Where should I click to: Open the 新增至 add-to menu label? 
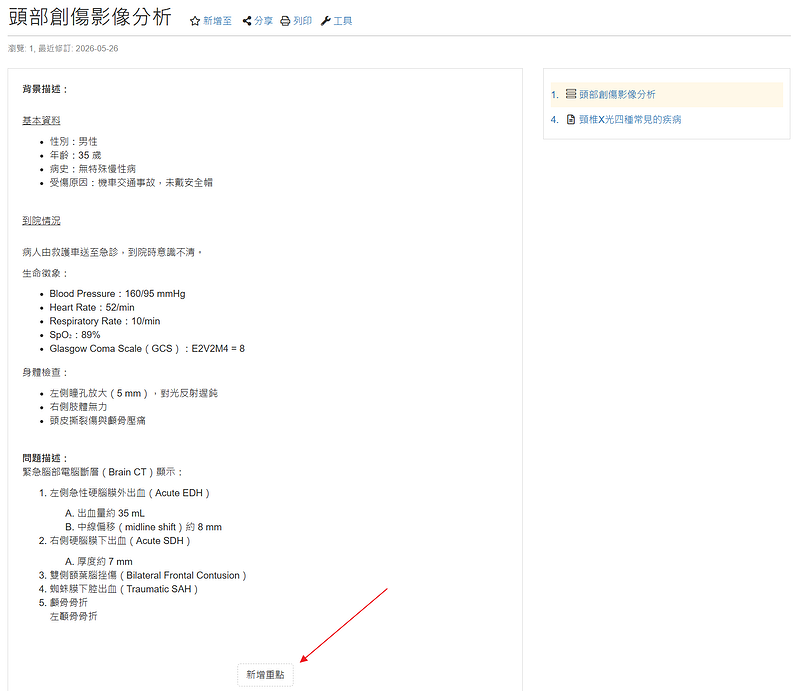(217, 21)
